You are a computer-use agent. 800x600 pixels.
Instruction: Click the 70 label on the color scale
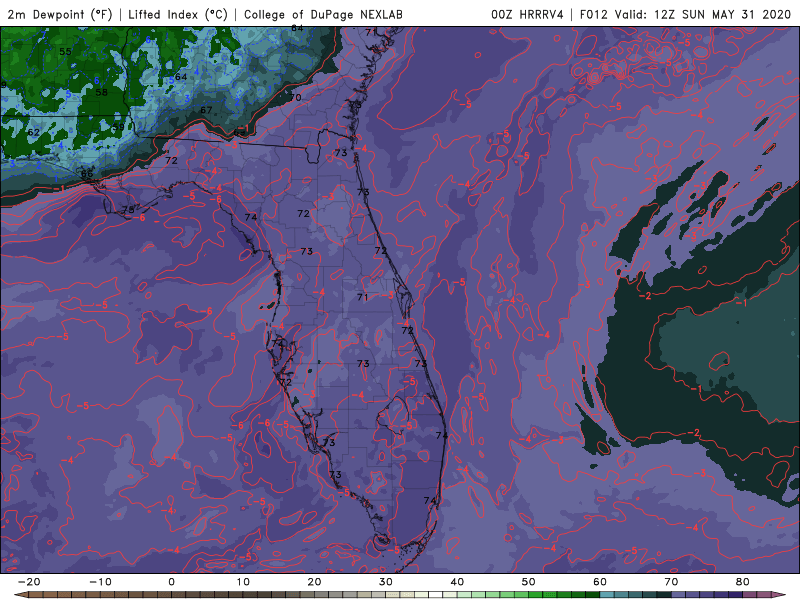tap(671, 582)
